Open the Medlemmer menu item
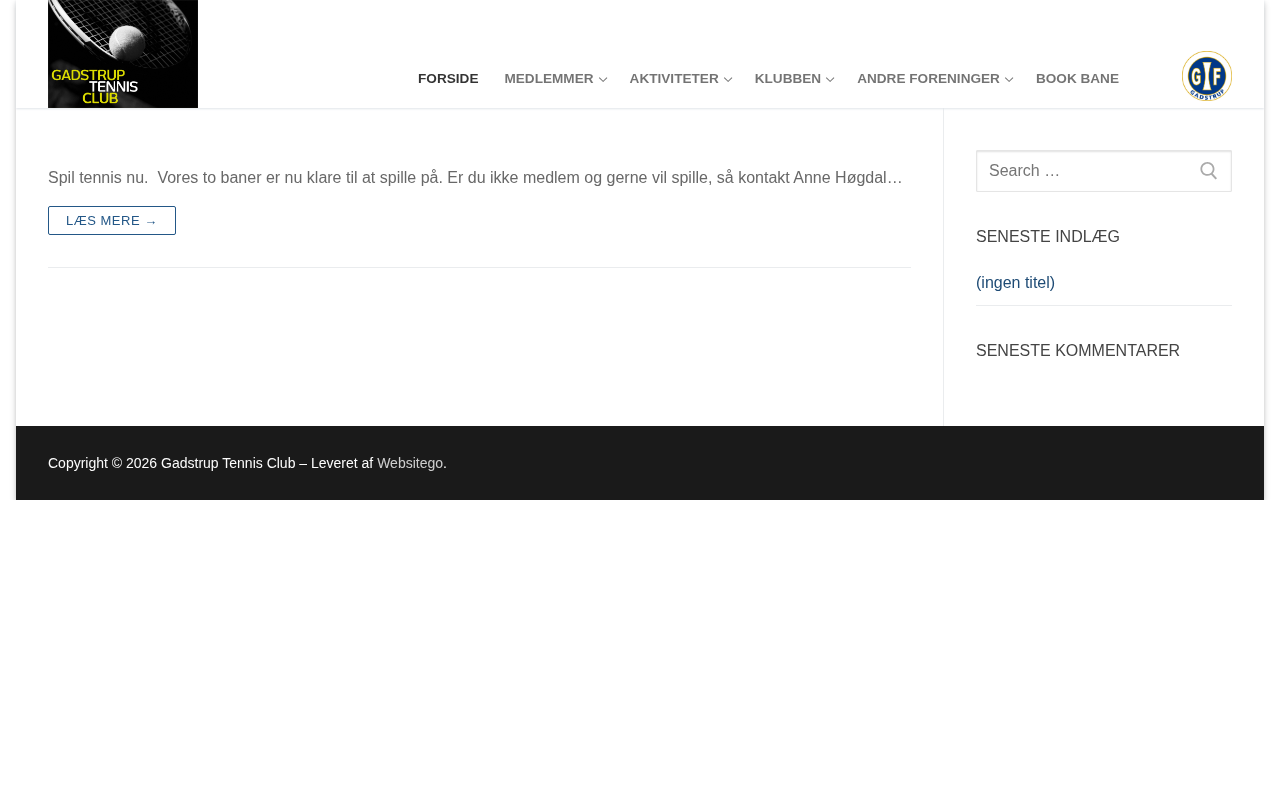The width and height of the screenshot is (1280, 800). (549, 79)
